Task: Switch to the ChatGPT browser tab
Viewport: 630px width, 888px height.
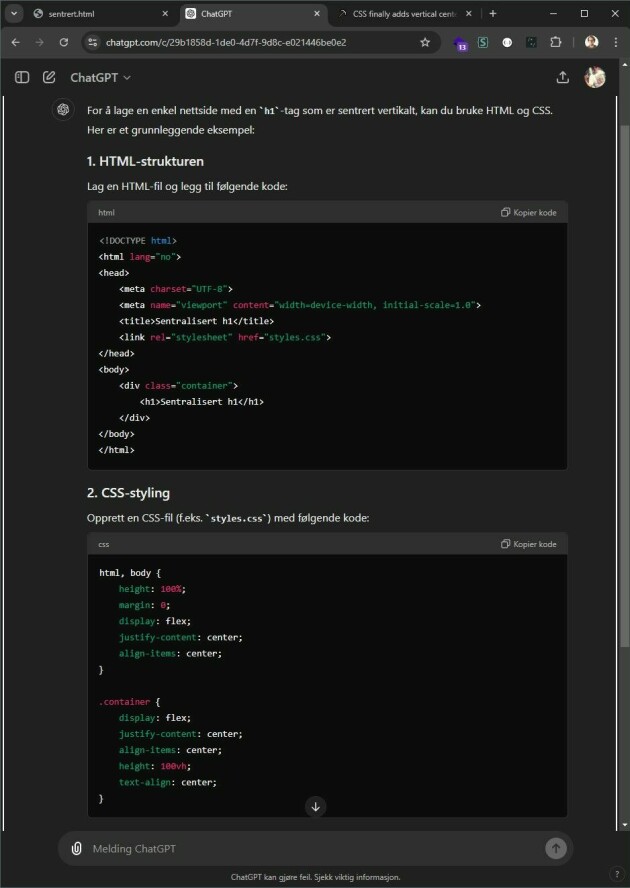Action: click(254, 14)
